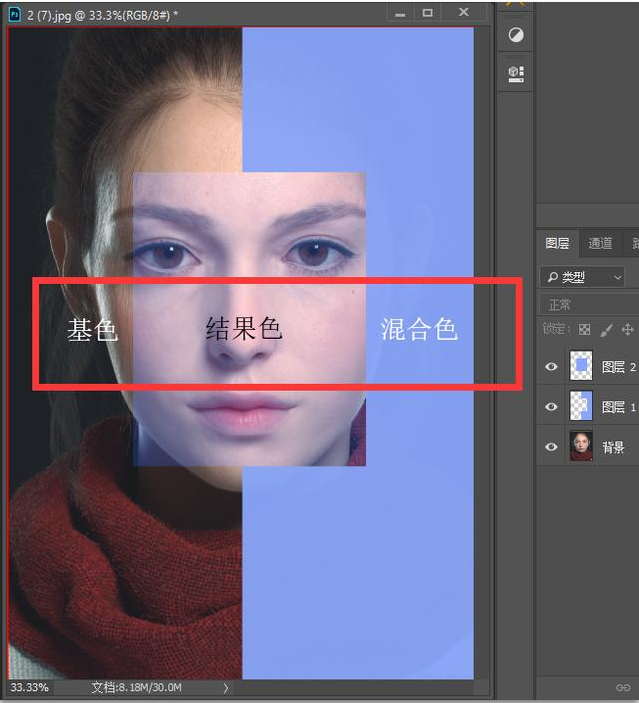Click the lock position move icon
The height and width of the screenshot is (703, 639).
(628, 329)
